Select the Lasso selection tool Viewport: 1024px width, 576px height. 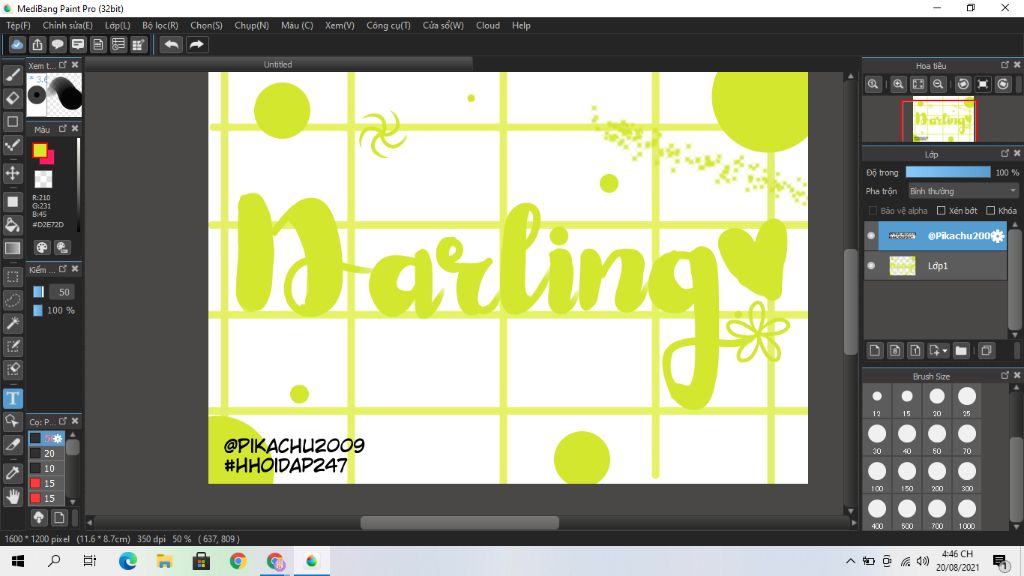coord(12,300)
